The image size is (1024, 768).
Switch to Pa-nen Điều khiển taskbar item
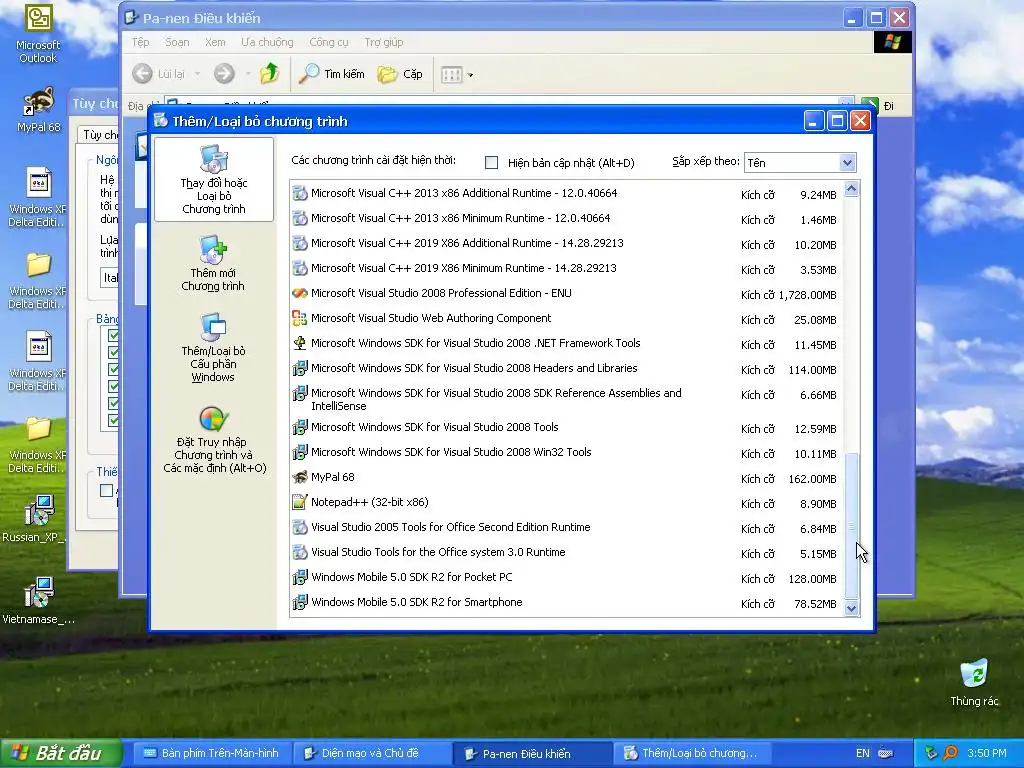click(x=530, y=754)
